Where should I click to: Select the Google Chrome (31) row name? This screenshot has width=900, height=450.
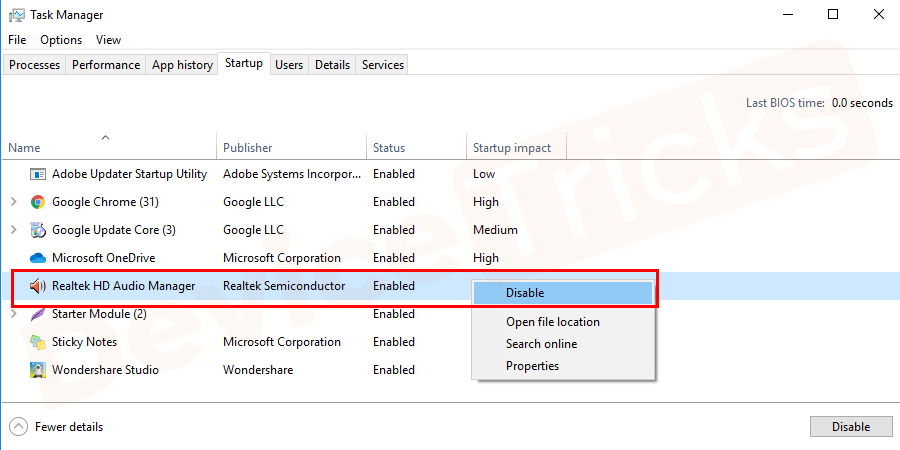click(105, 202)
